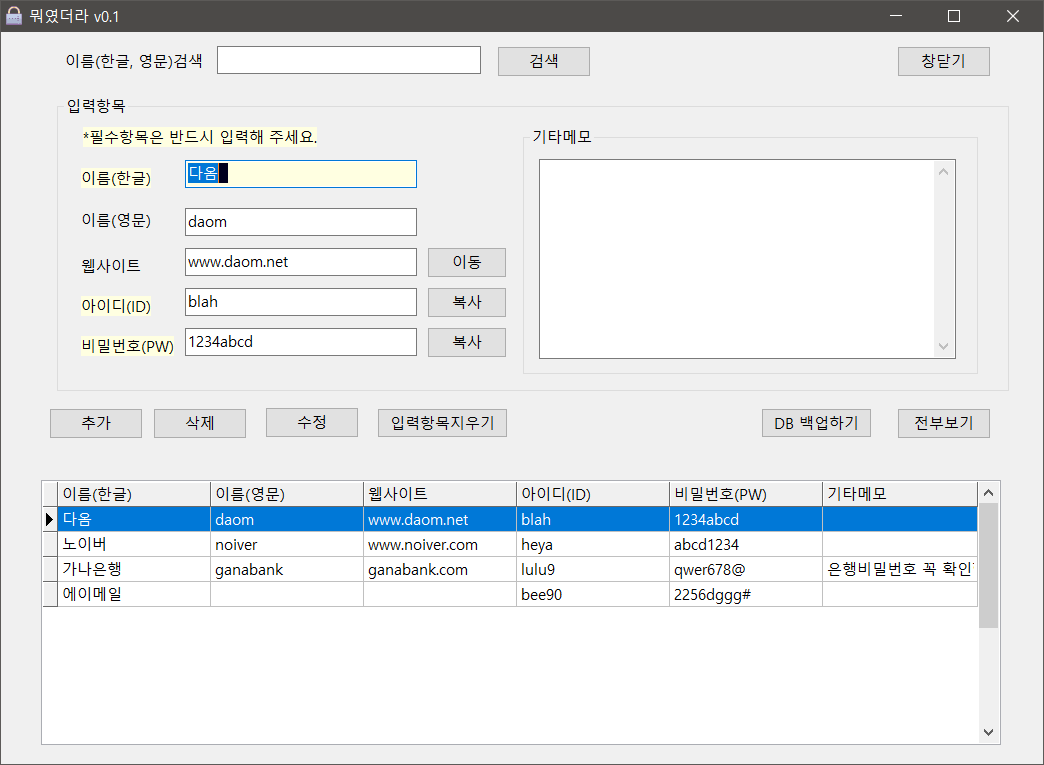Viewport: 1044px width, 765px height.
Task: Click the lock app icon in title bar
Action: [x=13, y=16]
